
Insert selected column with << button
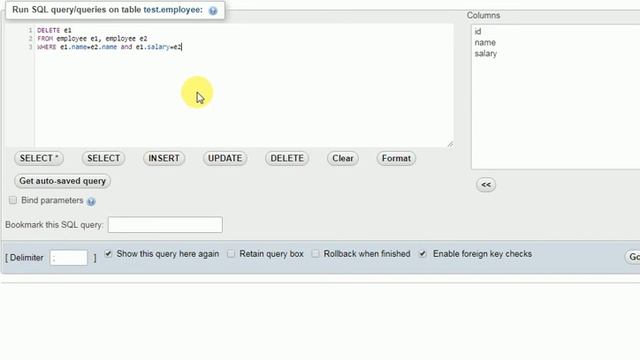point(486,184)
